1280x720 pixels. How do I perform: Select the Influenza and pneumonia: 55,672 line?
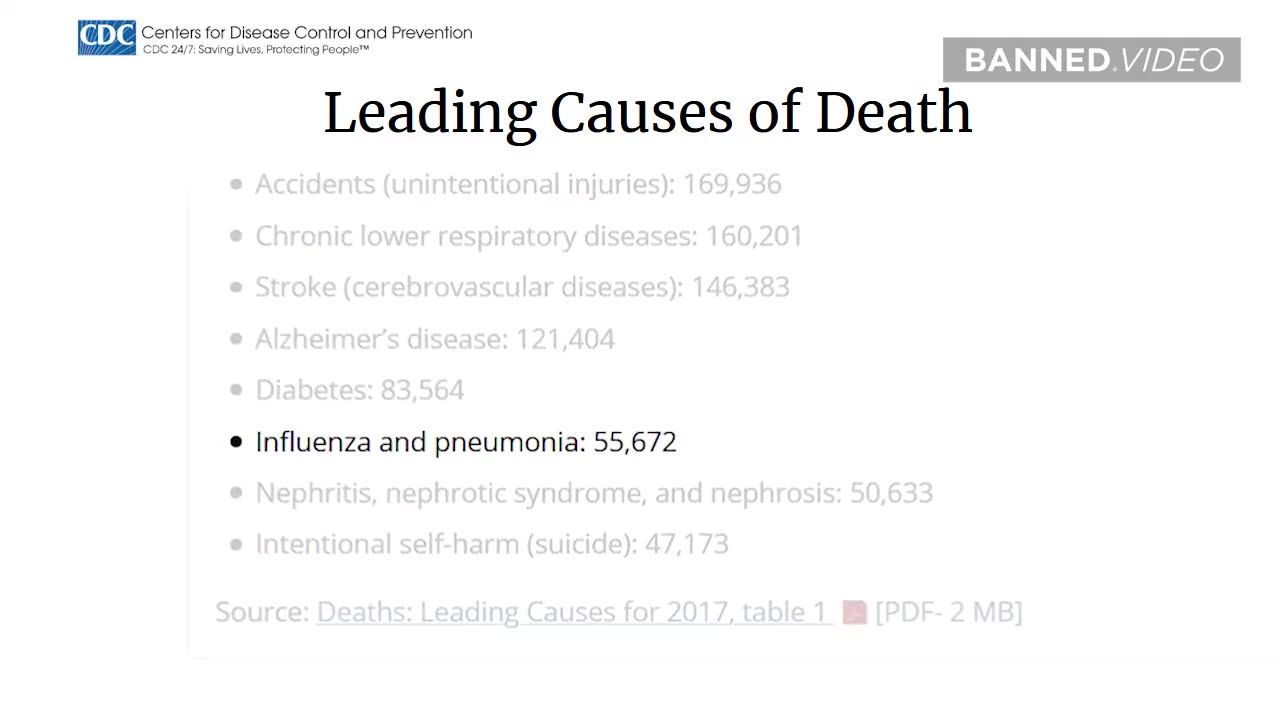click(x=466, y=442)
